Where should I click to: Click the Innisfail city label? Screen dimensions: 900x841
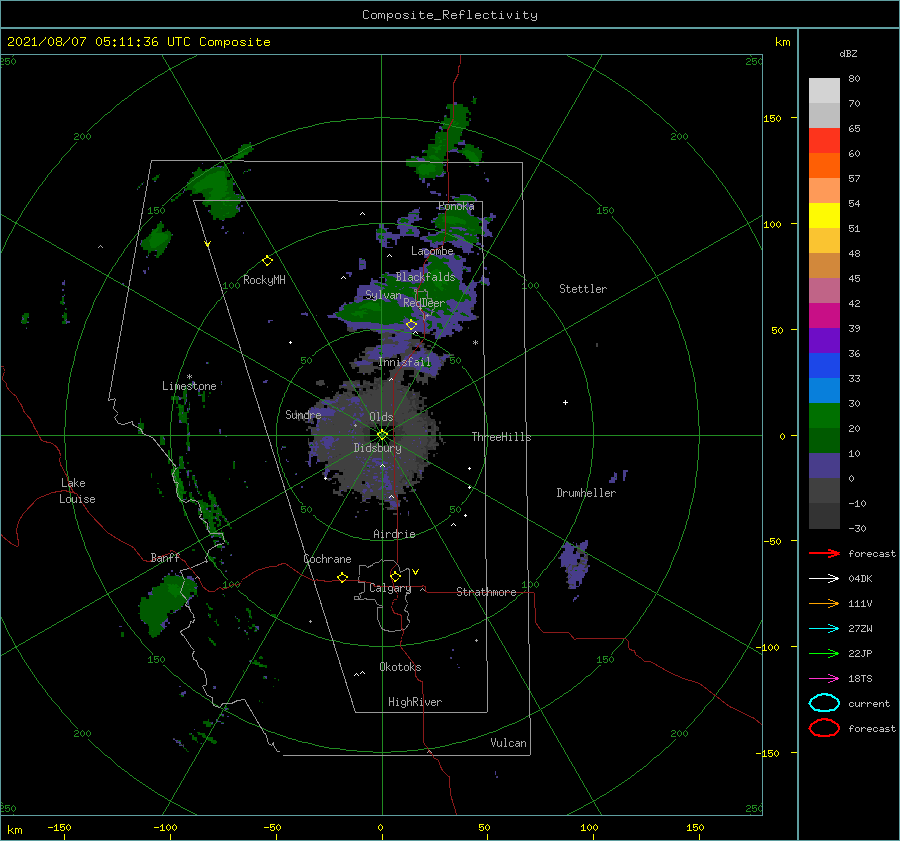click(x=404, y=362)
